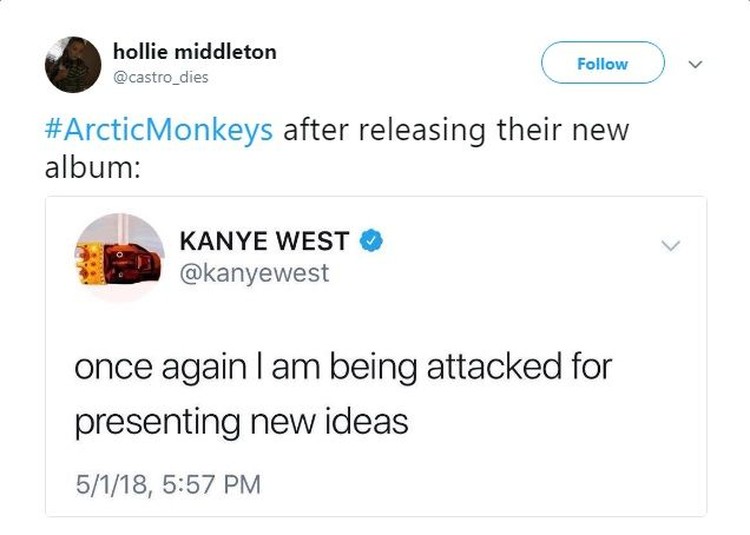Image resolution: width=750 pixels, height=535 pixels.
Task: Click the @castro_dies handle
Action: 160,77
